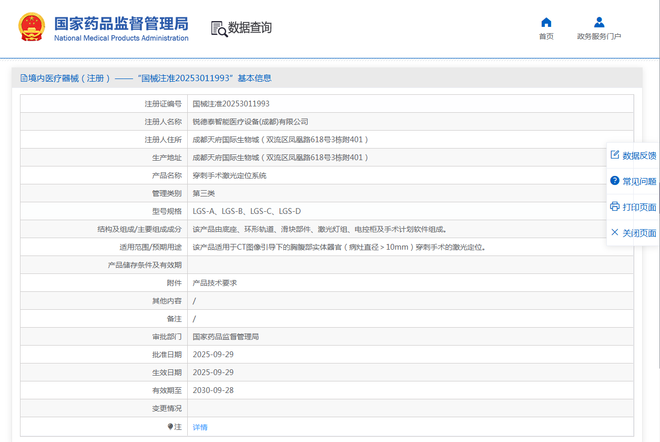Viewport: 660px width, 442px height.
Task: Click the document icon before 境内医疗器械 header
Action: pyautogui.click(x=22, y=78)
